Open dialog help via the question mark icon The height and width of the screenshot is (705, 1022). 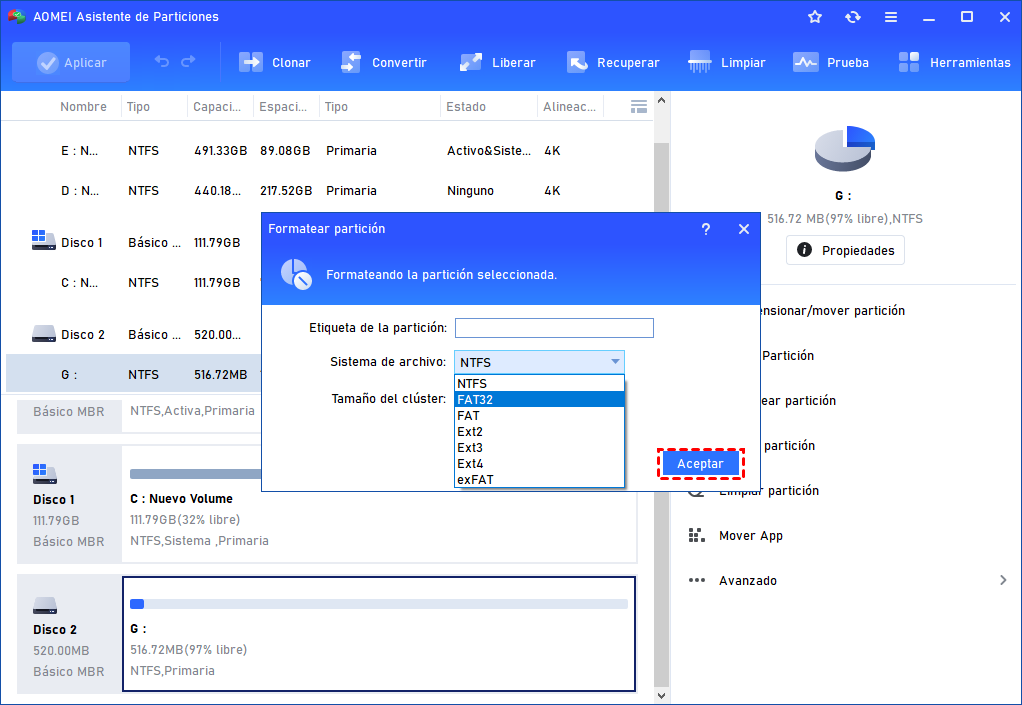tap(706, 229)
